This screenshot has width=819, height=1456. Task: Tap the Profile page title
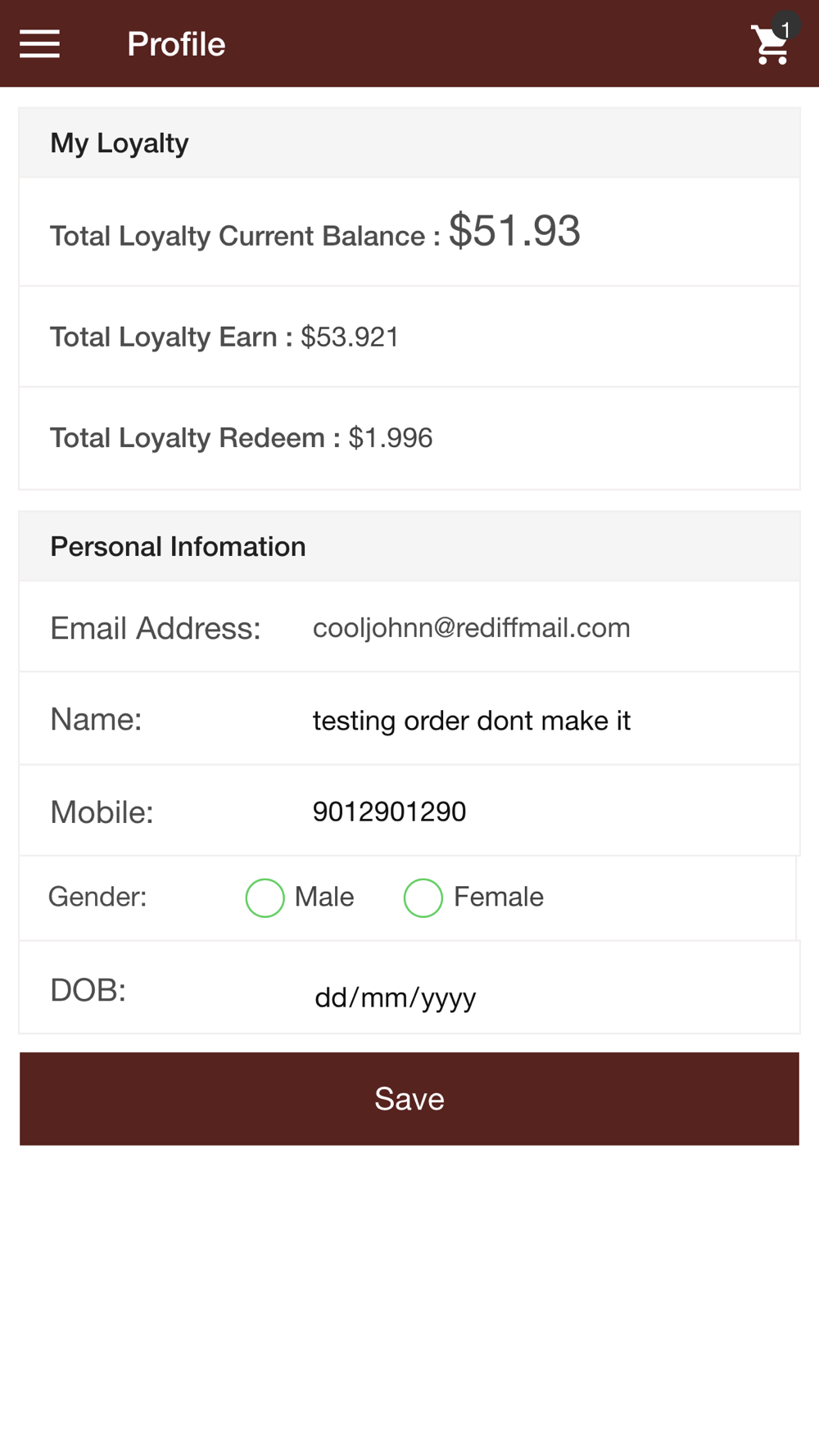point(176,44)
